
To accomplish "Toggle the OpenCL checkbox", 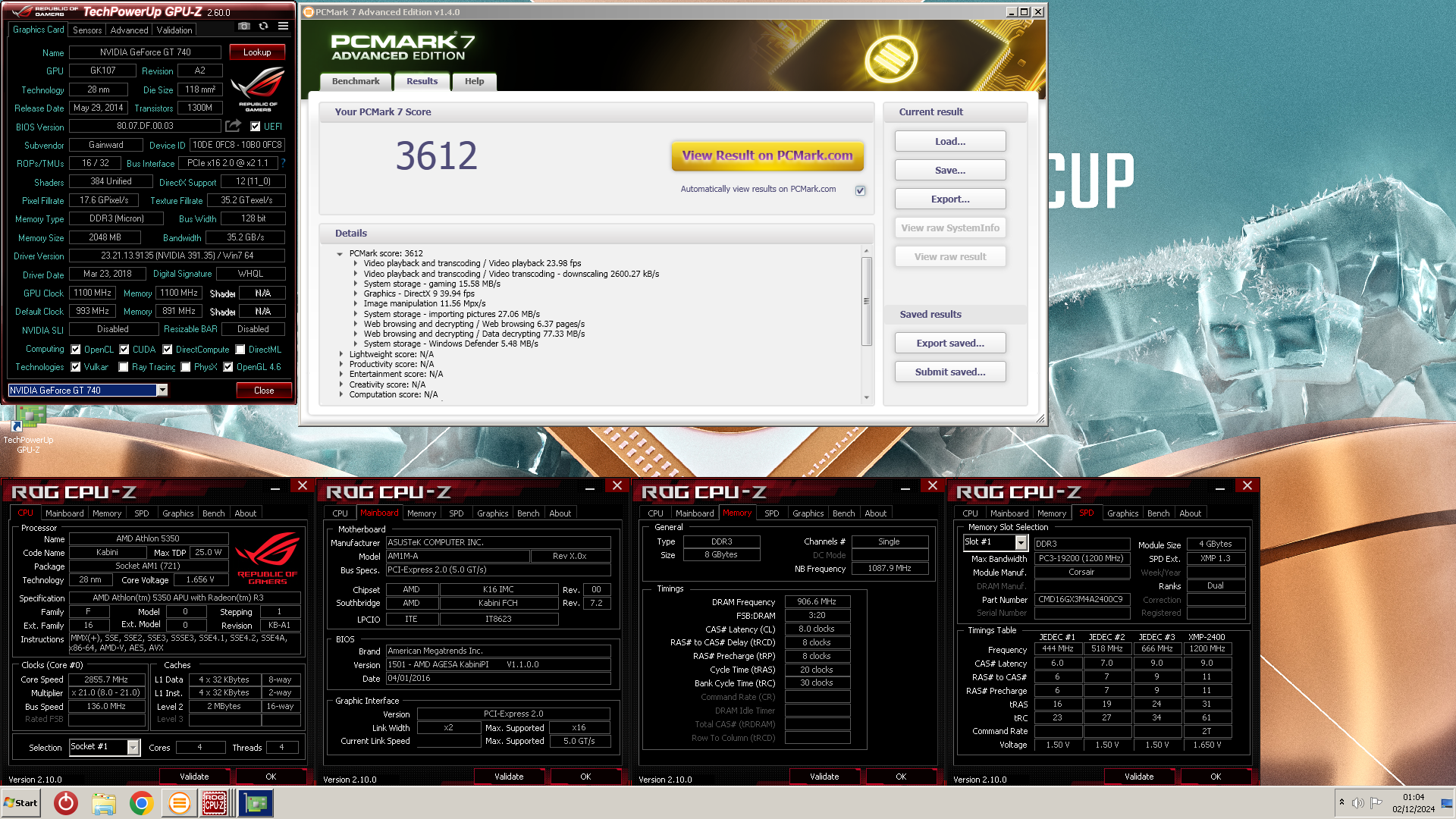I will tap(76, 350).
